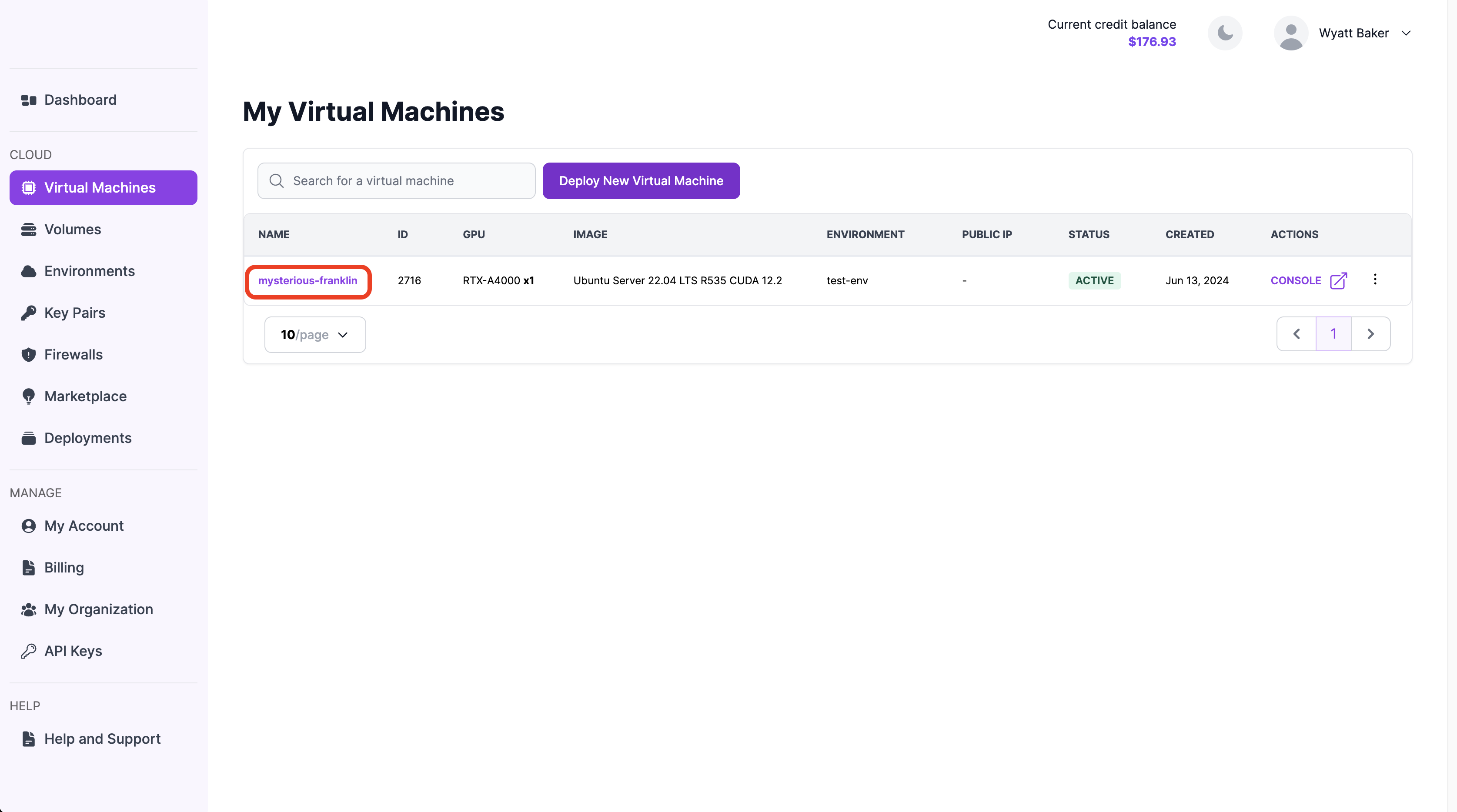Click the Key Pairs key icon
Image resolution: width=1457 pixels, height=812 pixels.
coord(28,313)
